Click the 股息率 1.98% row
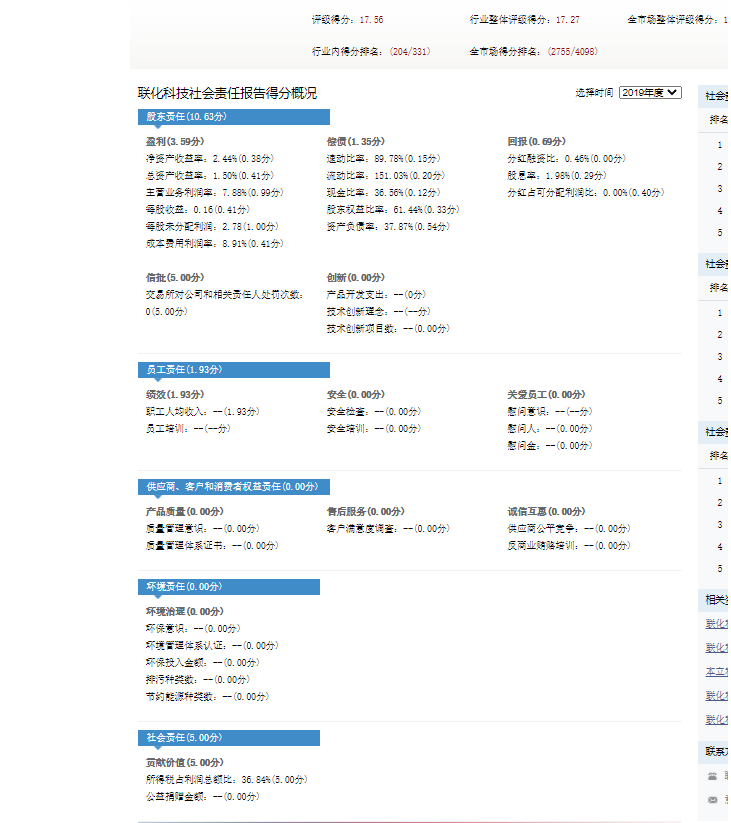731x823 pixels. pos(557,175)
